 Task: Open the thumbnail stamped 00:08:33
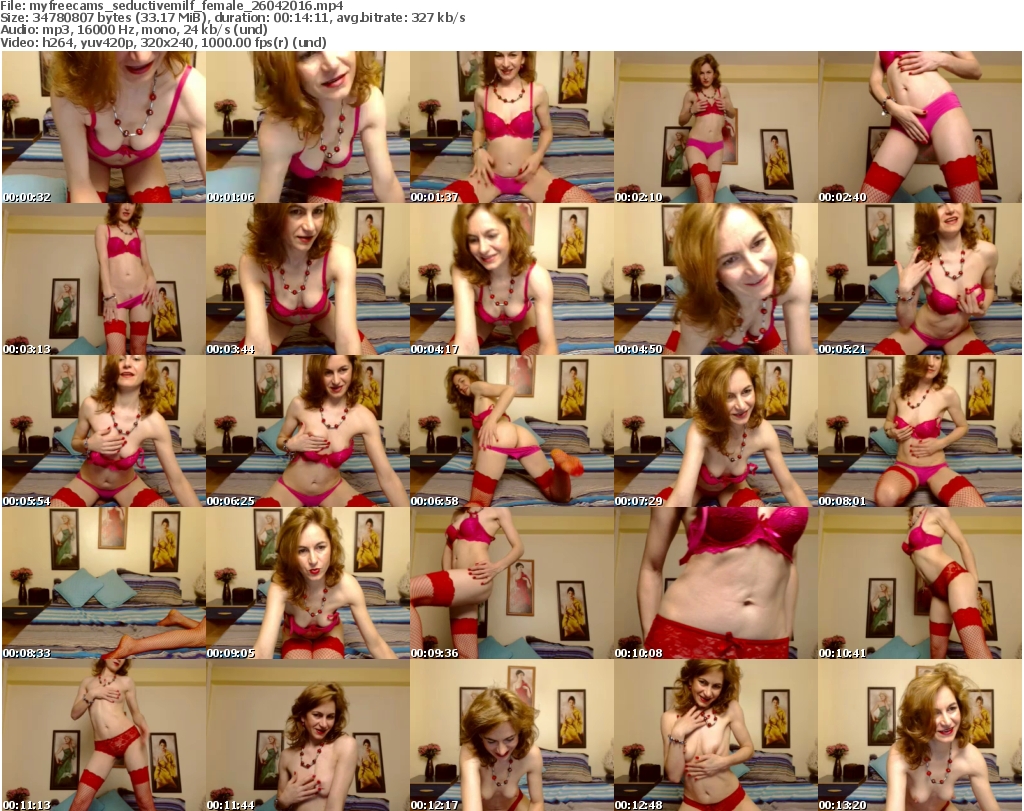pos(104,583)
